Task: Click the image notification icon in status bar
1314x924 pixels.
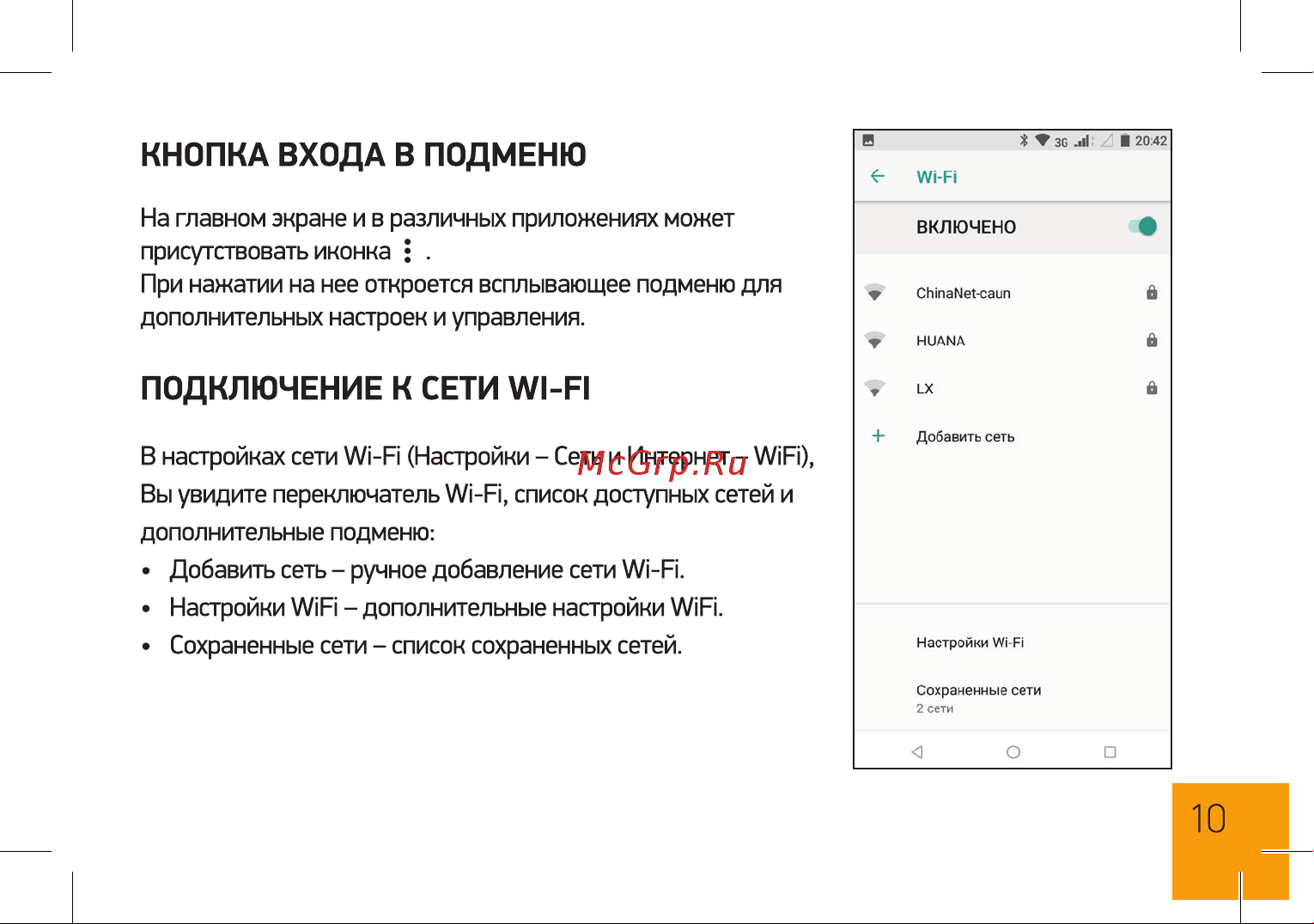Action: click(868, 140)
